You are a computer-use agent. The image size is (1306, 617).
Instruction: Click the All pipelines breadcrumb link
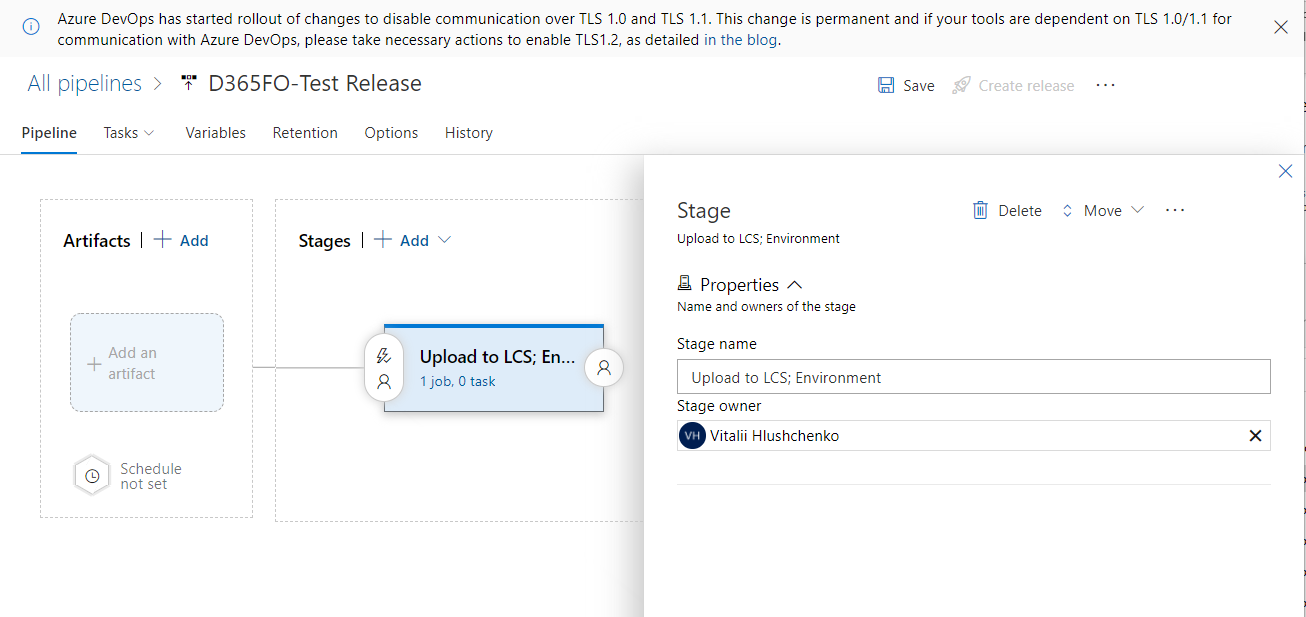pyautogui.click(x=84, y=84)
